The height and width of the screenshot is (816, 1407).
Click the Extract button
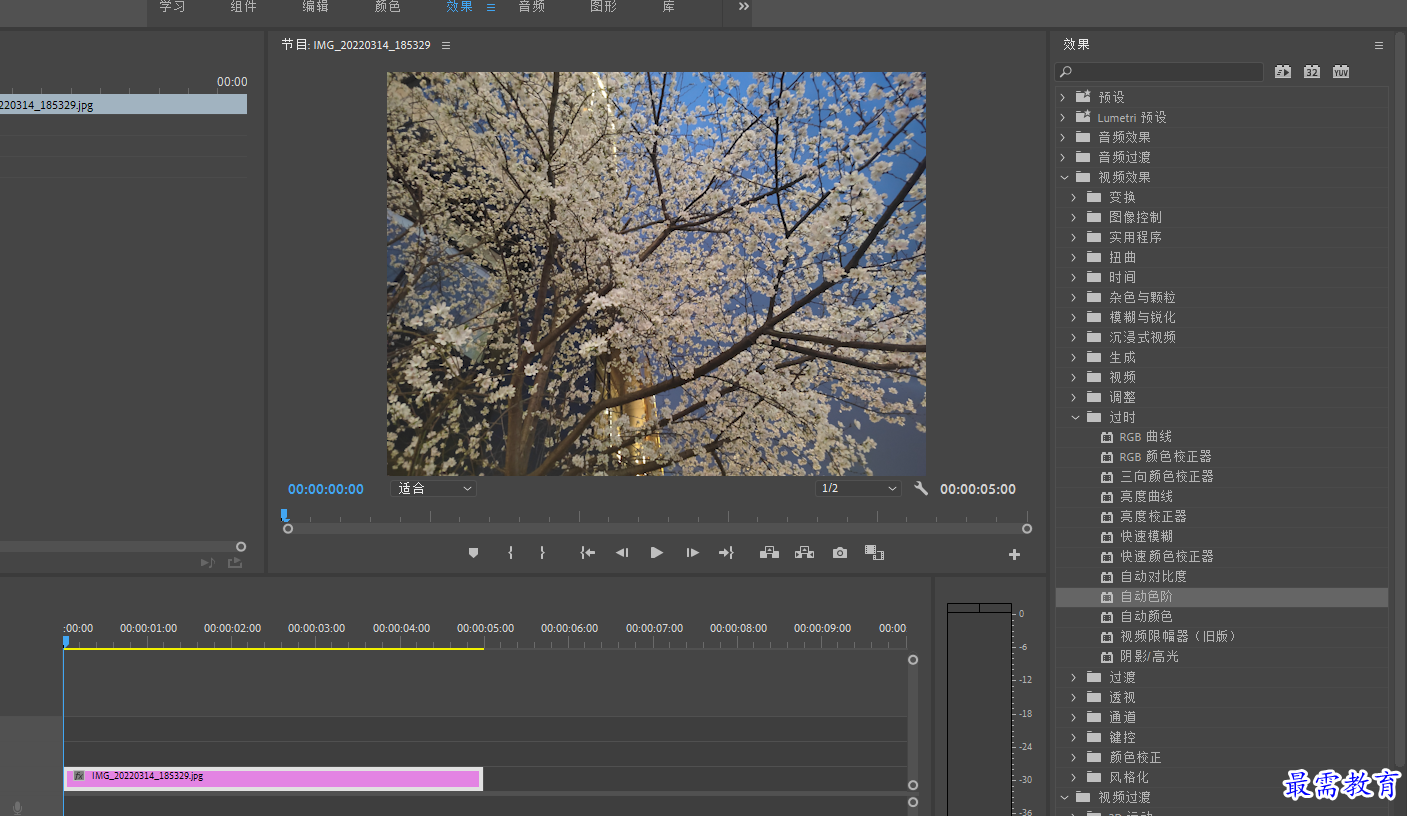tap(804, 553)
